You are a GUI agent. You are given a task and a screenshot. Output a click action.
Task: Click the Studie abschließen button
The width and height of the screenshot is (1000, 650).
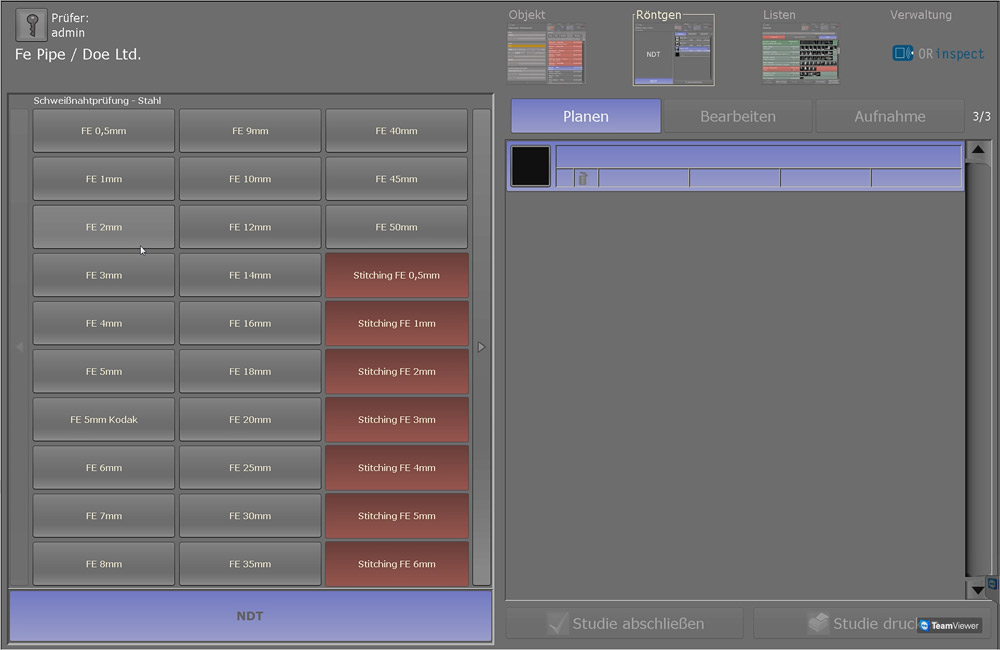625,623
